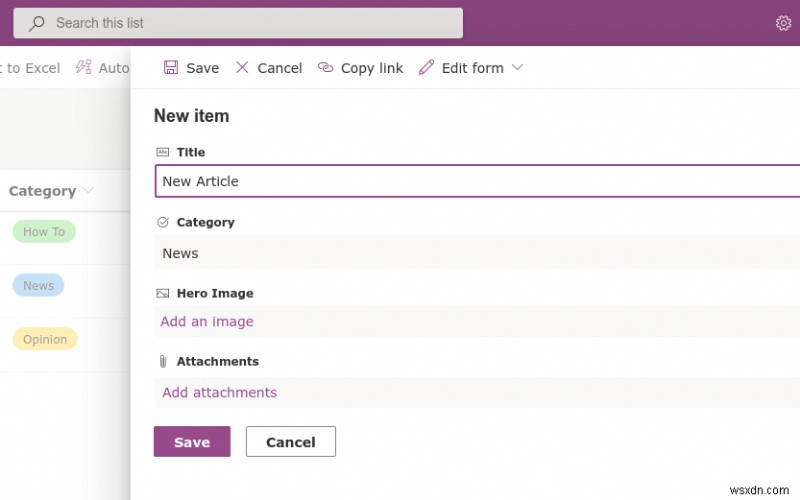Click the Hero Image picture icon
This screenshot has width=800, height=500.
tap(163, 293)
